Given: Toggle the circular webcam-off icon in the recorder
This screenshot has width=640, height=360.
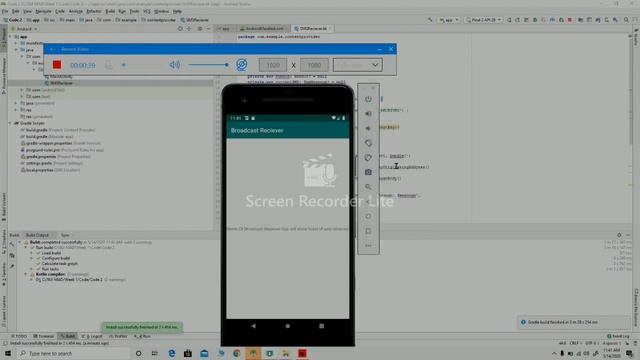Looking at the screenshot, I should [242, 64].
